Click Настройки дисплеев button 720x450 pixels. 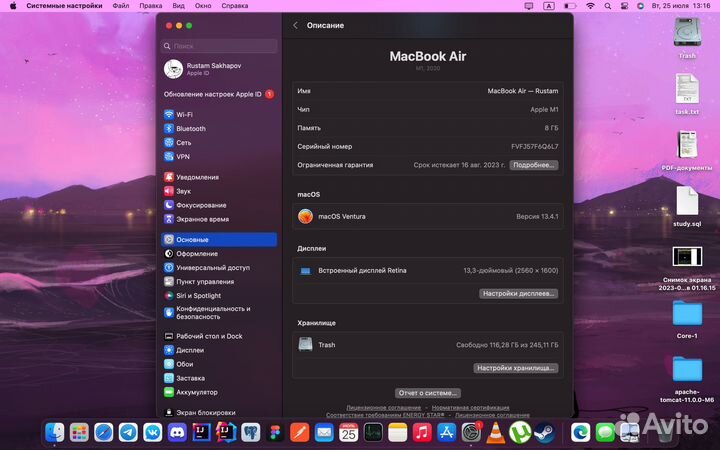(518, 293)
